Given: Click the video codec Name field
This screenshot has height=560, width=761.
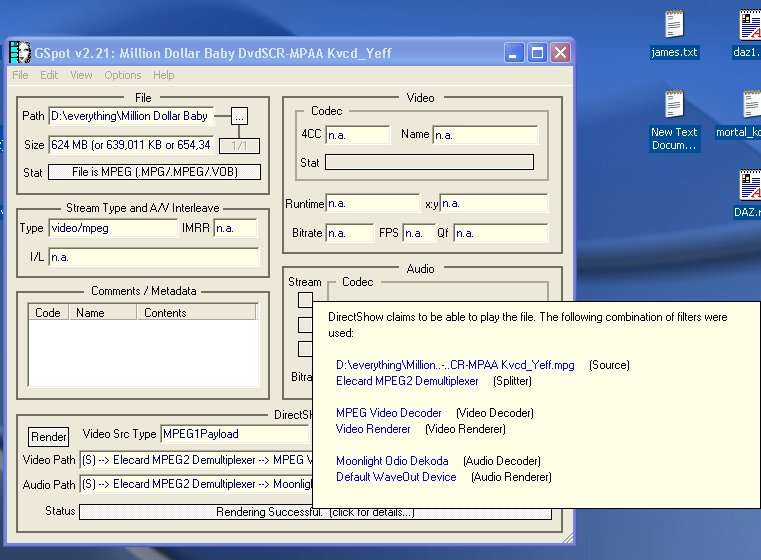Looking at the screenshot, I should pyautogui.click(x=485, y=135).
